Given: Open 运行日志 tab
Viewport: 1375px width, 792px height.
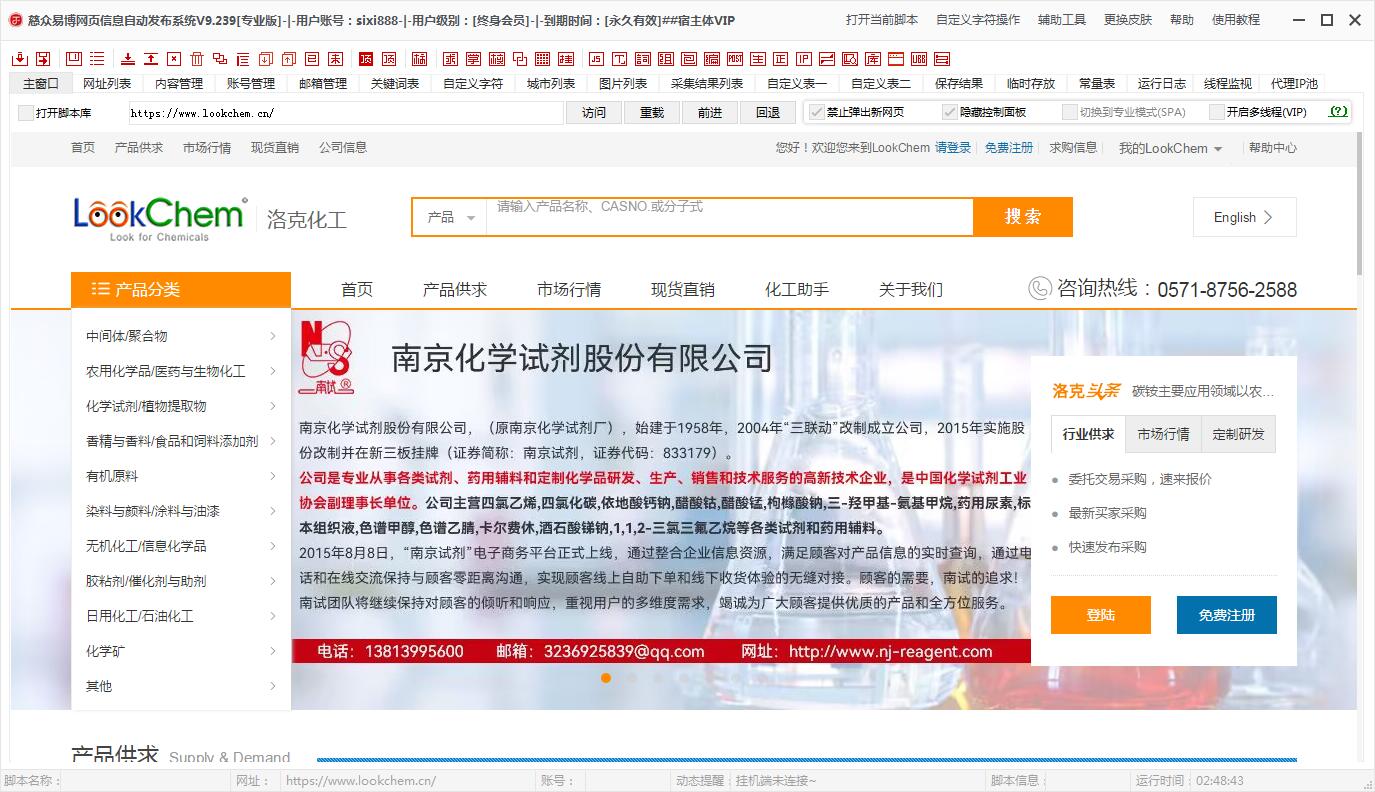Looking at the screenshot, I should (x=1162, y=84).
